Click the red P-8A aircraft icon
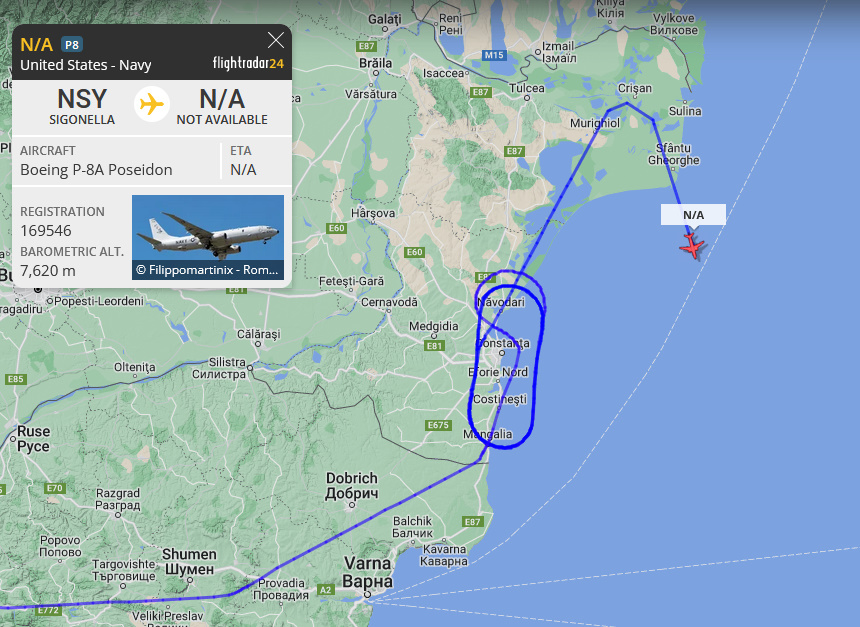860x627 pixels. 692,246
